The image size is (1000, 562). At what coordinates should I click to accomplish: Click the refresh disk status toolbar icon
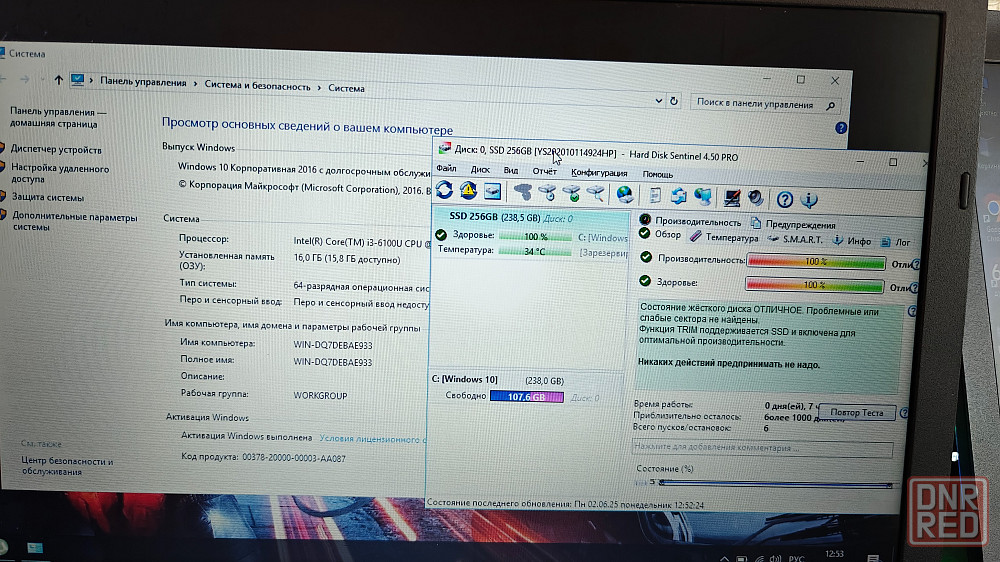pos(445,190)
